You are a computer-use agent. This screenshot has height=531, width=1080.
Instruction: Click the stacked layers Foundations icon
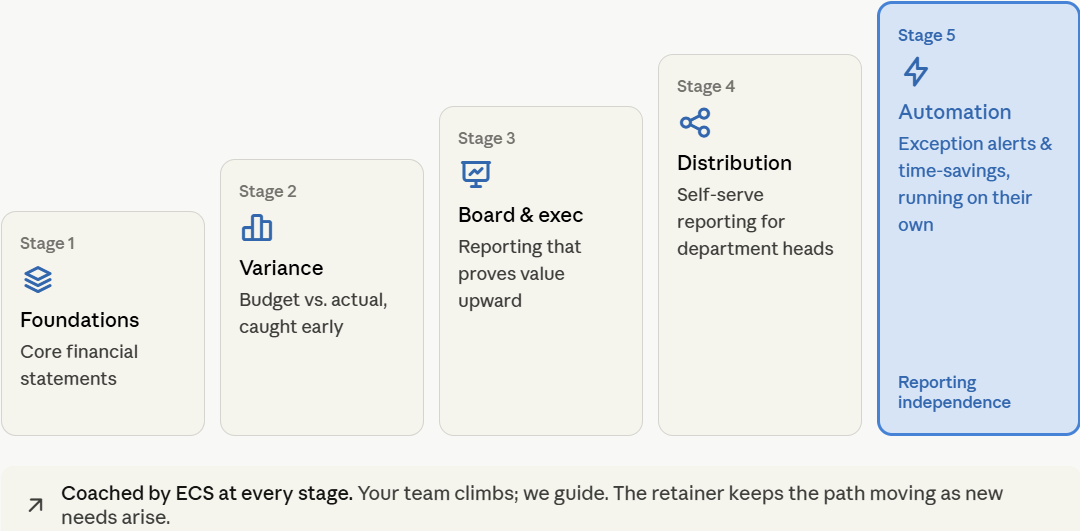(38, 280)
